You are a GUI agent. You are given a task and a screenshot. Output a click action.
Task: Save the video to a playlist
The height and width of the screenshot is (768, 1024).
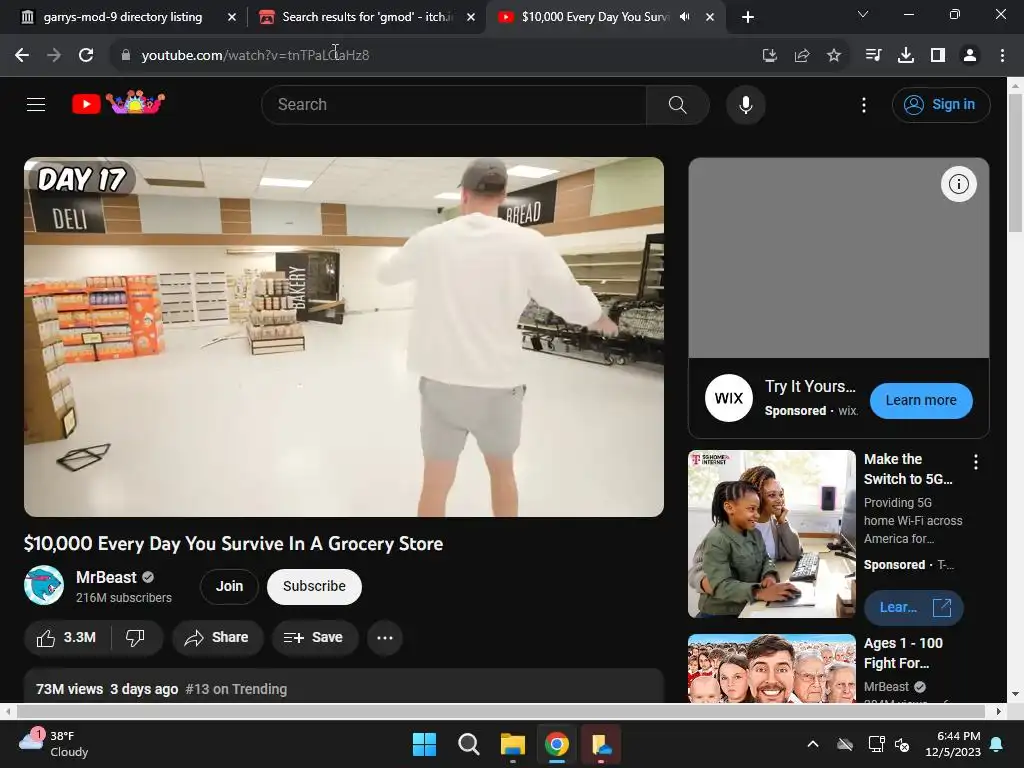point(314,637)
